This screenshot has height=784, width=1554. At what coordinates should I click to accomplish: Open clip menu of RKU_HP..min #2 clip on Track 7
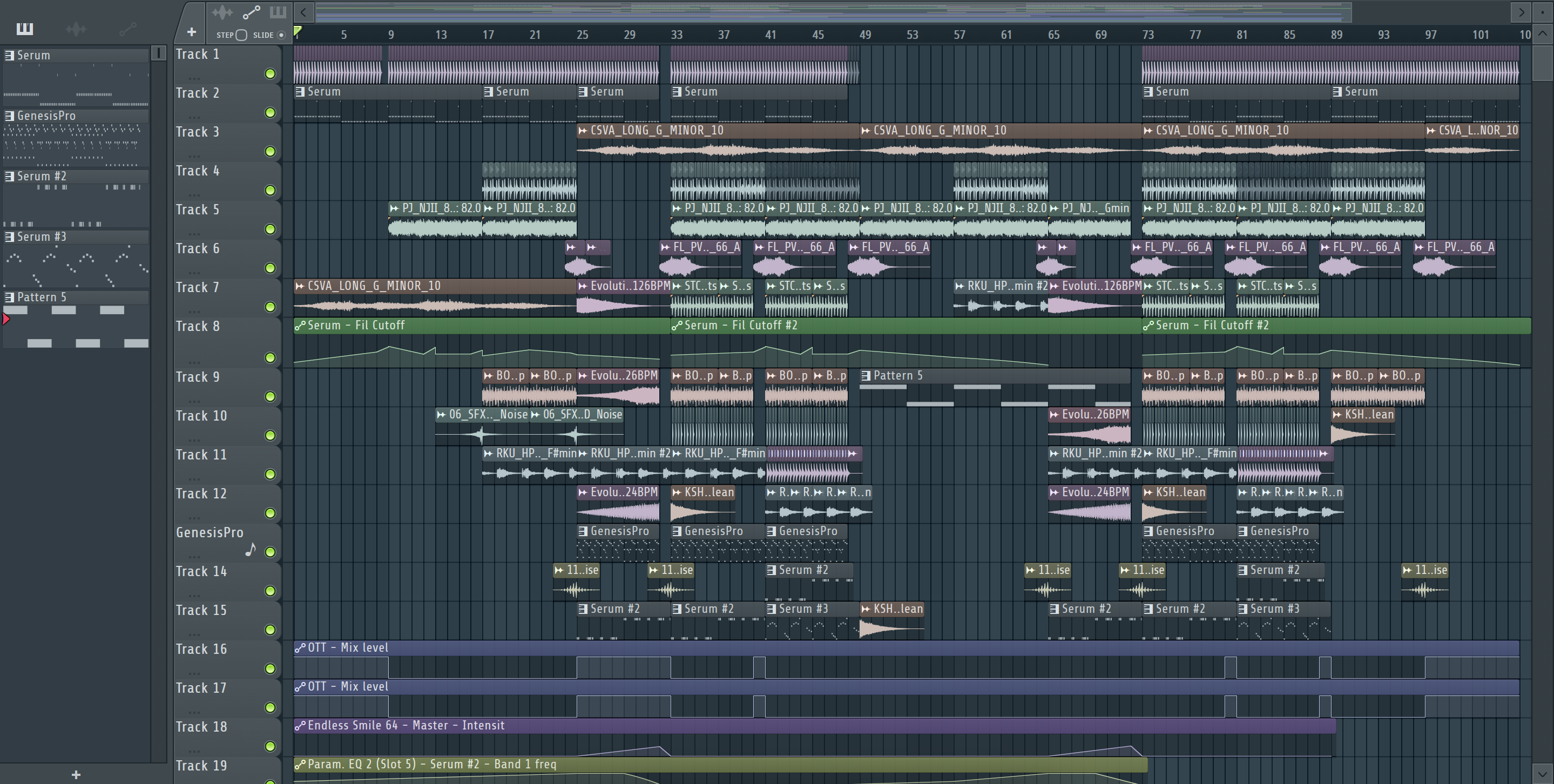960,286
